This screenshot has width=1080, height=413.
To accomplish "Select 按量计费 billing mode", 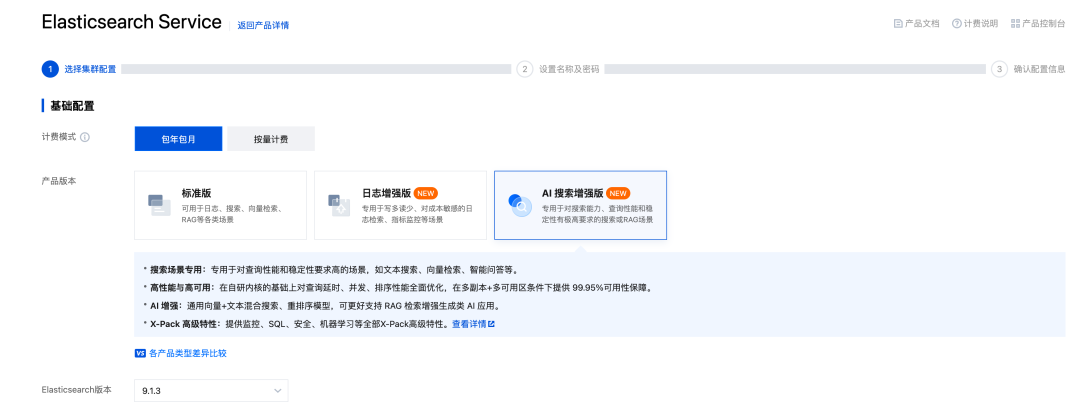I will (x=271, y=138).
